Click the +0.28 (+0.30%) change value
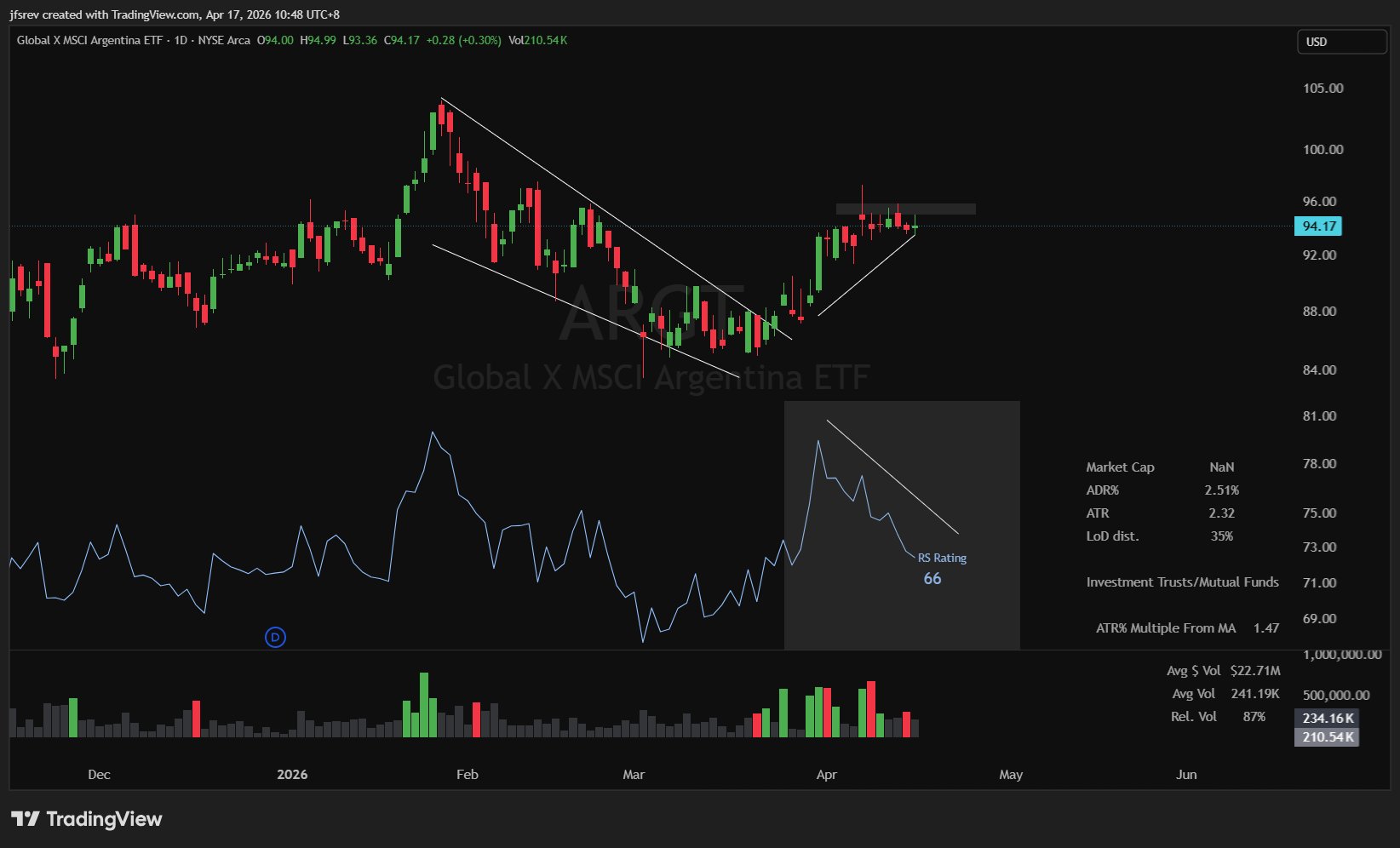This screenshot has height=848, width=1400. pos(463,40)
